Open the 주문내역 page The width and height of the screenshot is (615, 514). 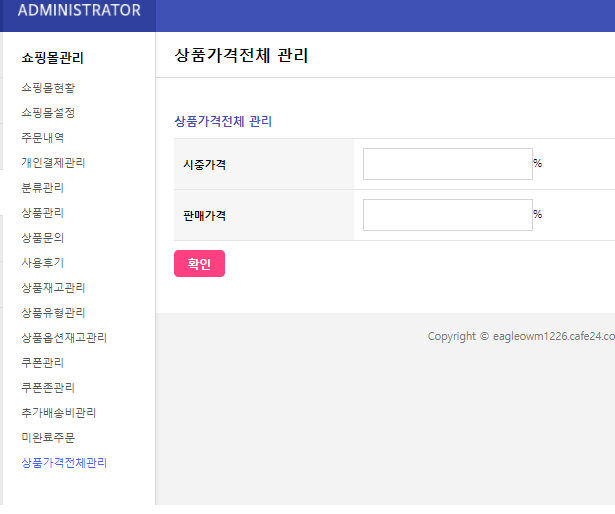click(x=43, y=138)
